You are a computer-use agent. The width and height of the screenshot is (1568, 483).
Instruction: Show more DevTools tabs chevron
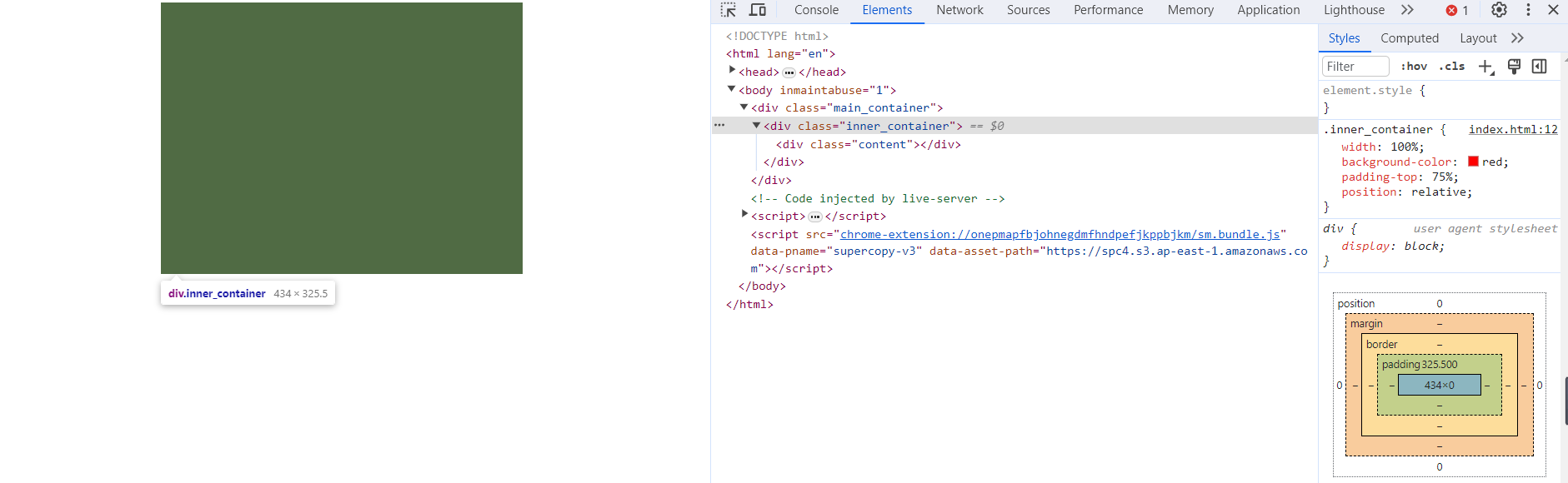tap(1407, 10)
